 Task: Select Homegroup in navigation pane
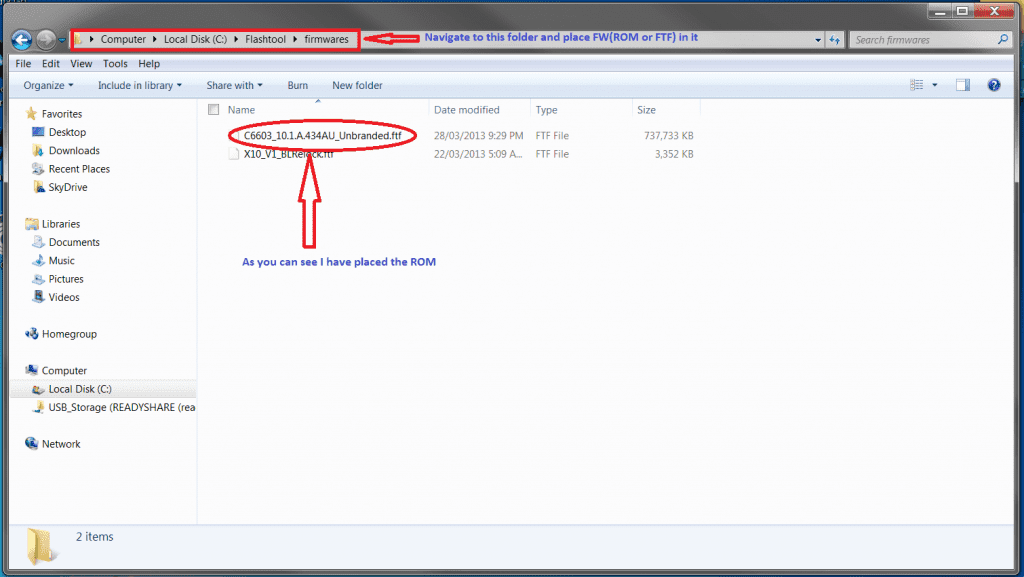coord(69,334)
